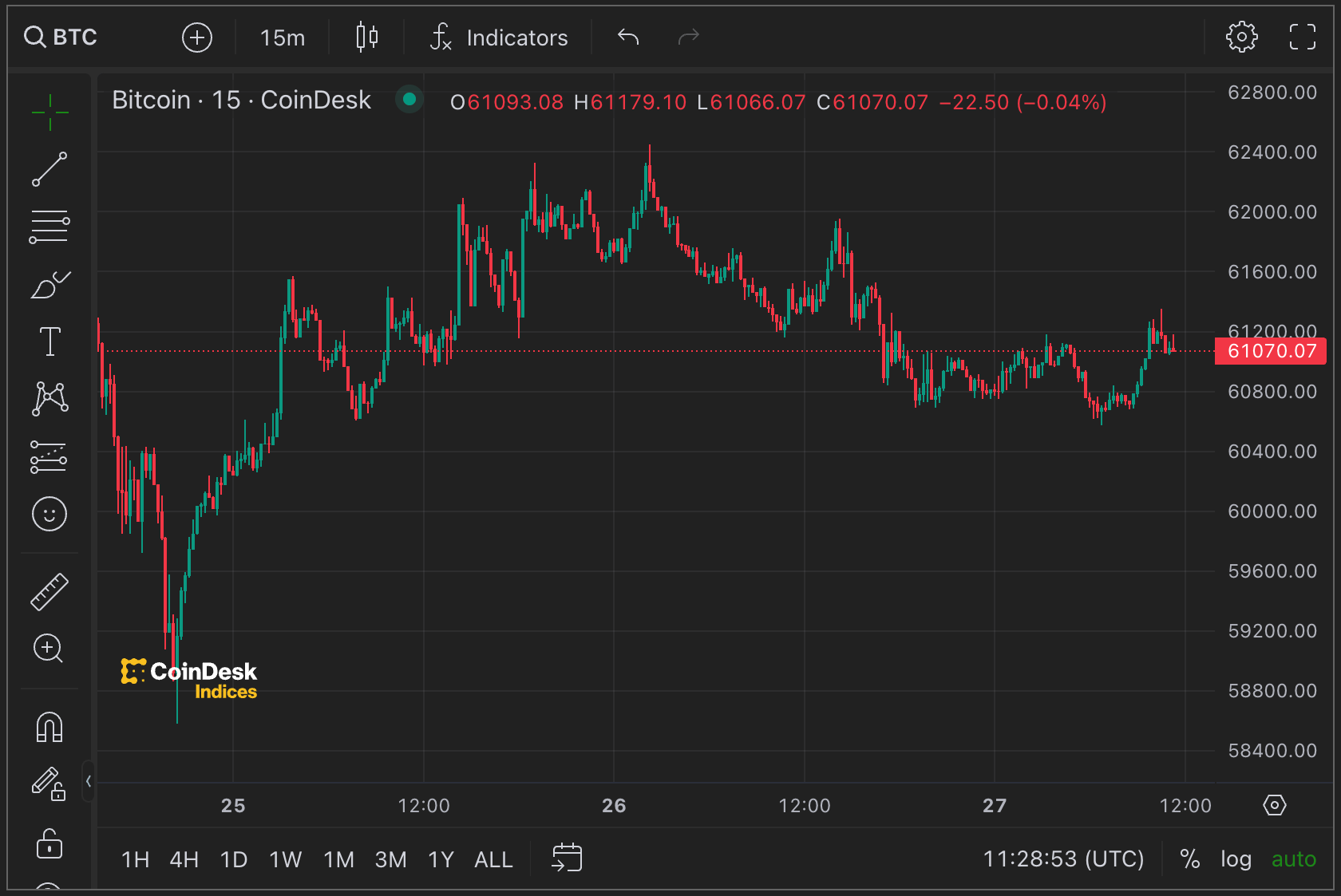Select the ruler measure tool
This screenshot has height=896, width=1341.
49,592
